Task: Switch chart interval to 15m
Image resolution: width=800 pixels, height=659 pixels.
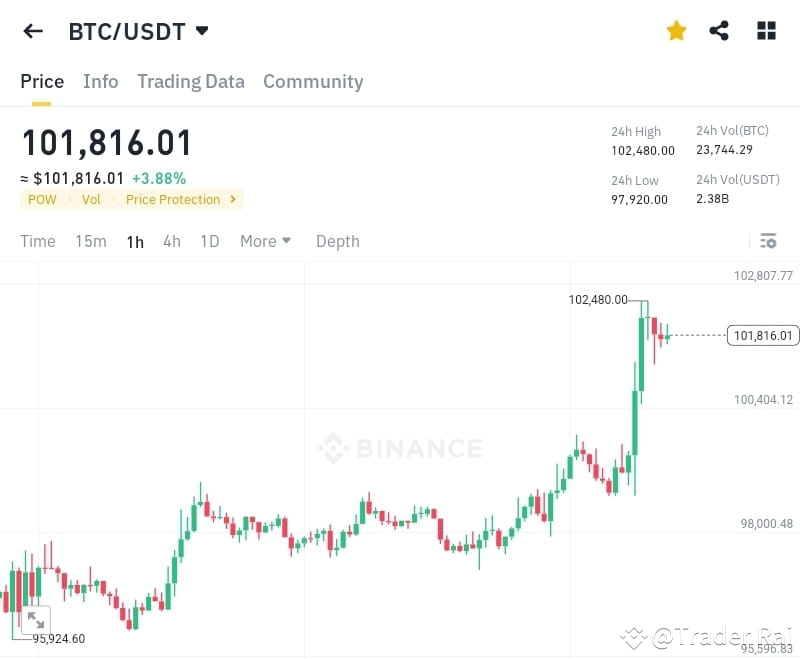Action: click(x=90, y=241)
